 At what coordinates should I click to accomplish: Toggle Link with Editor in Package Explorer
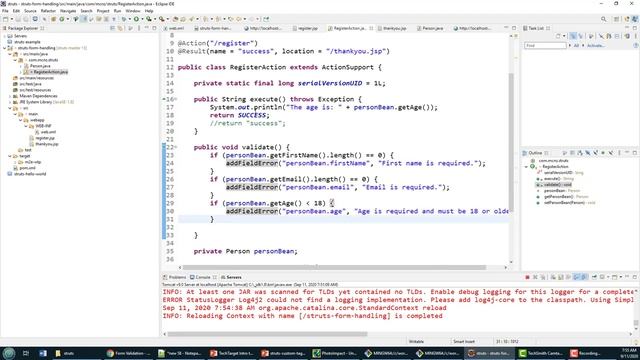[x=120, y=28]
